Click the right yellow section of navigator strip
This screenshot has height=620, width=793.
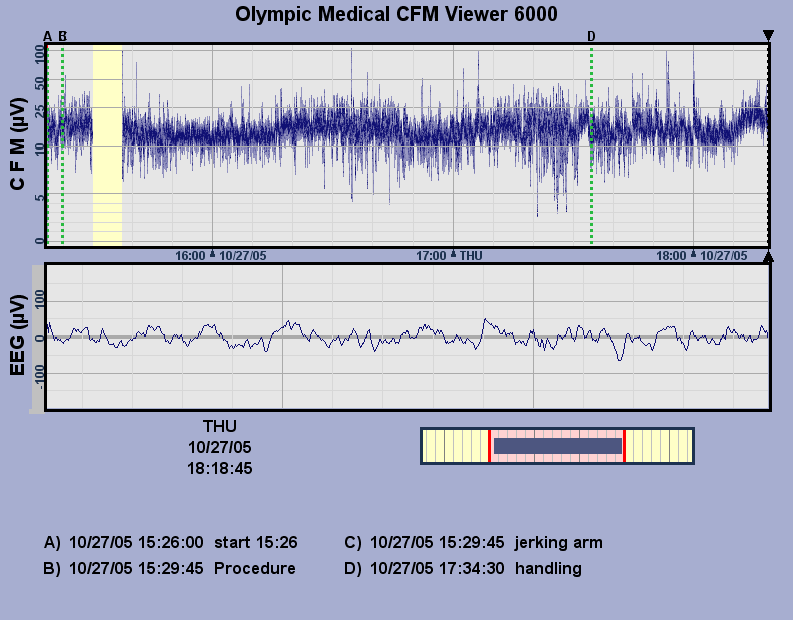coord(659,446)
